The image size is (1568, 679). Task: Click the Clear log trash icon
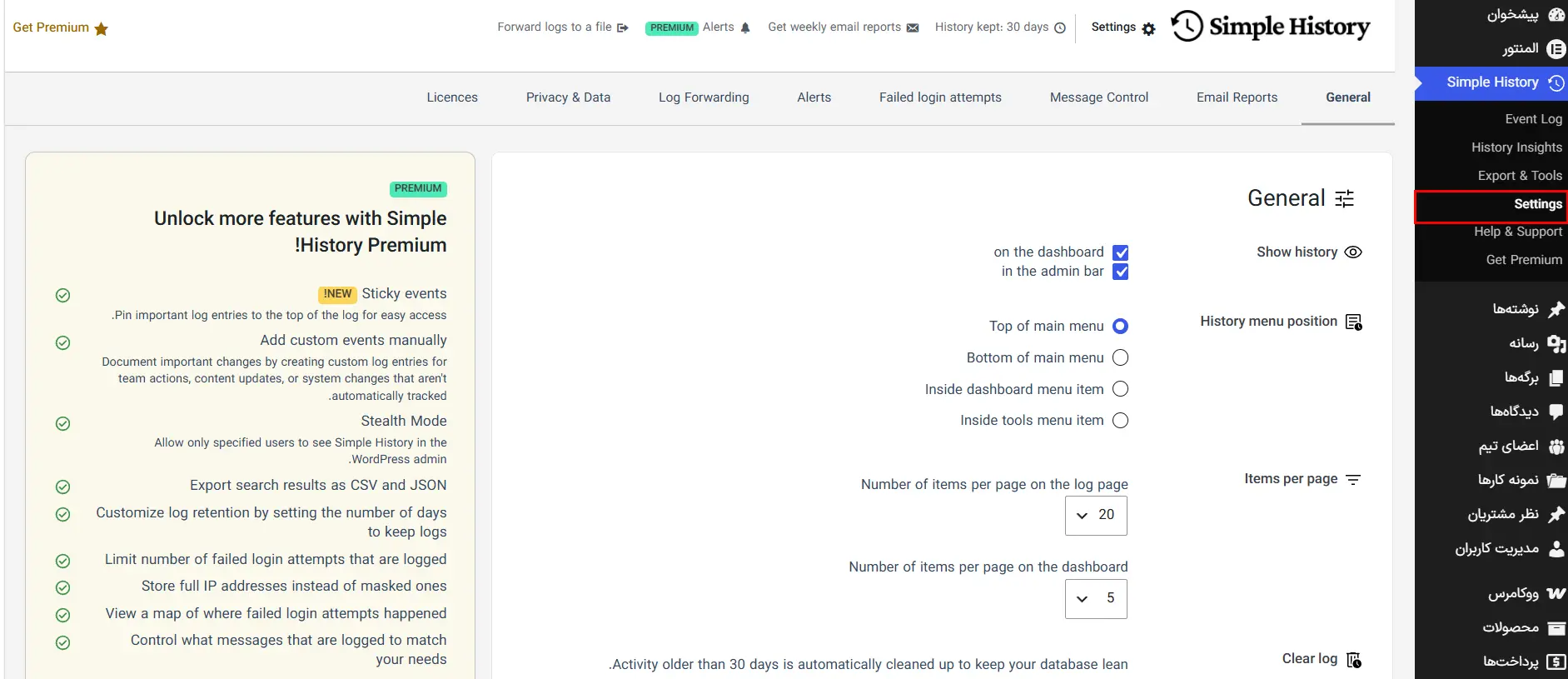click(x=1354, y=660)
